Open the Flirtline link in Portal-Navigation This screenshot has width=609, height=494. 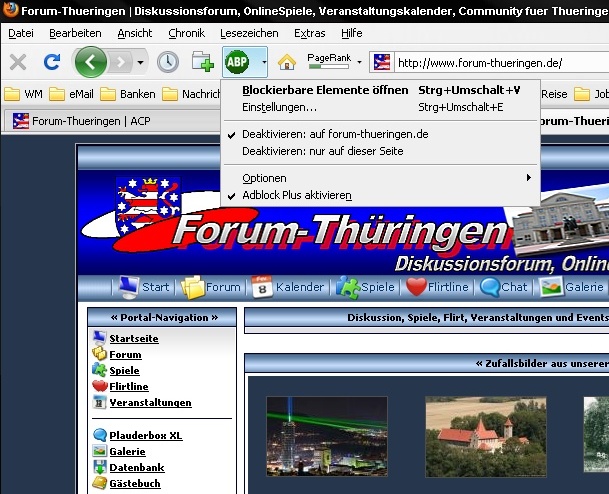(x=129, y=386)
